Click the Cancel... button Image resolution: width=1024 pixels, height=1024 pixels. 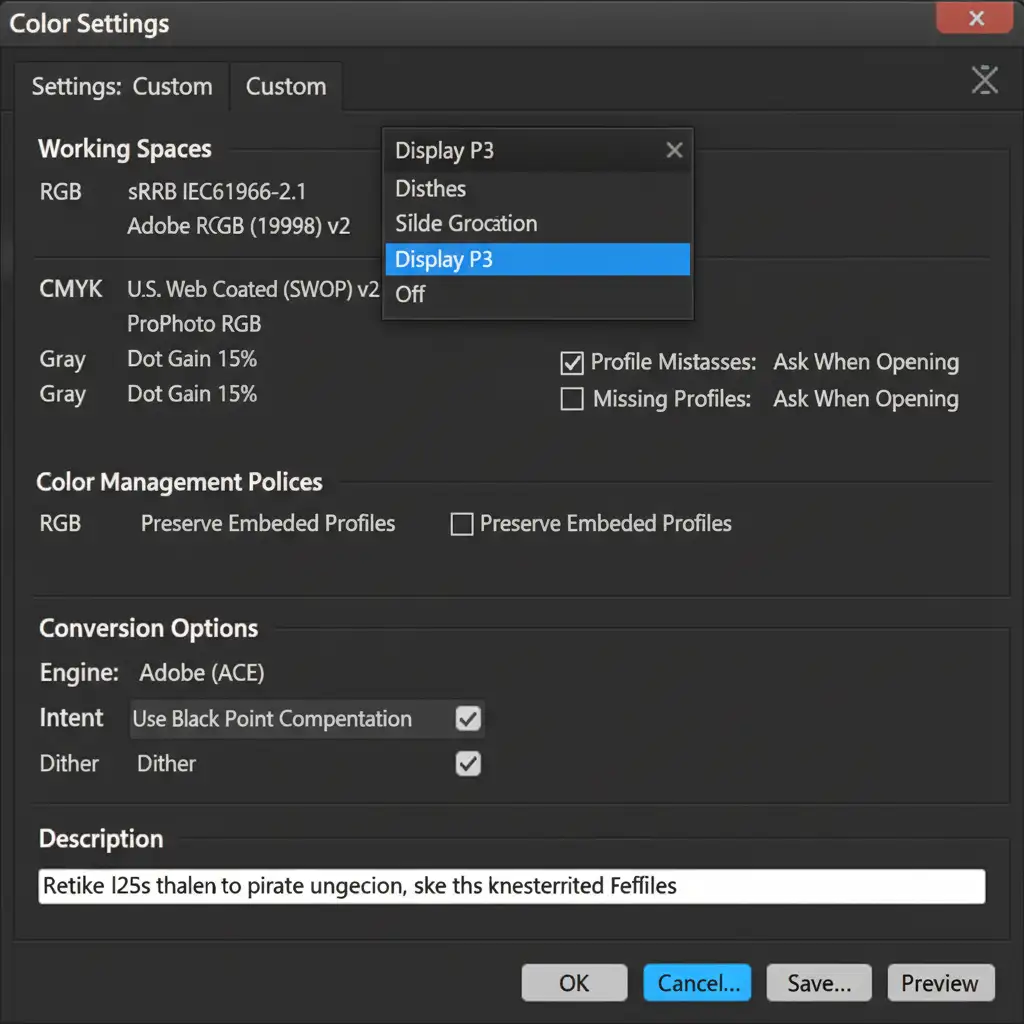[x=697, y=983]
